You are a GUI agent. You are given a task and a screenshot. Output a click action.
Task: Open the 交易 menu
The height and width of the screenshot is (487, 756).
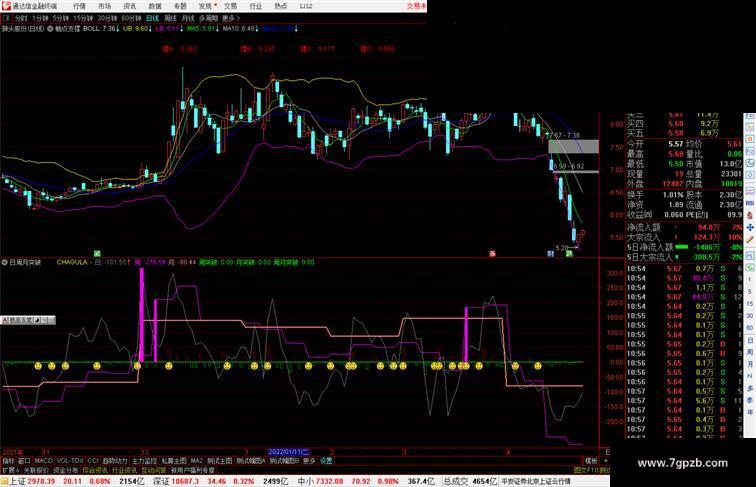coord(230,6)
